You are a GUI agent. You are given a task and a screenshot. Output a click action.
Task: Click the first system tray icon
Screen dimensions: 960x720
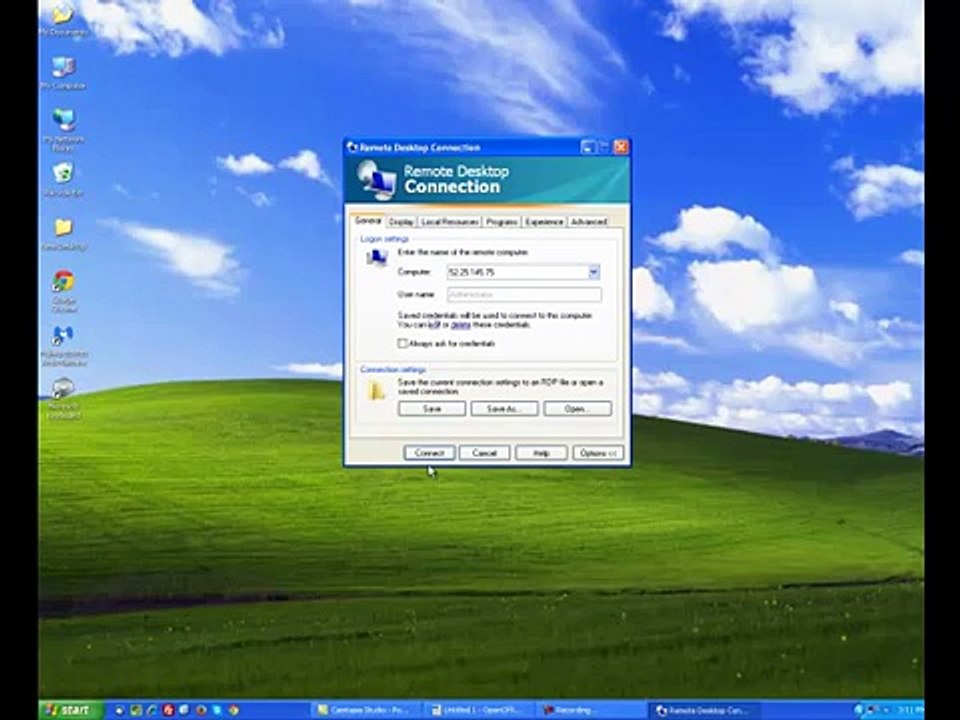pos(858,710)
